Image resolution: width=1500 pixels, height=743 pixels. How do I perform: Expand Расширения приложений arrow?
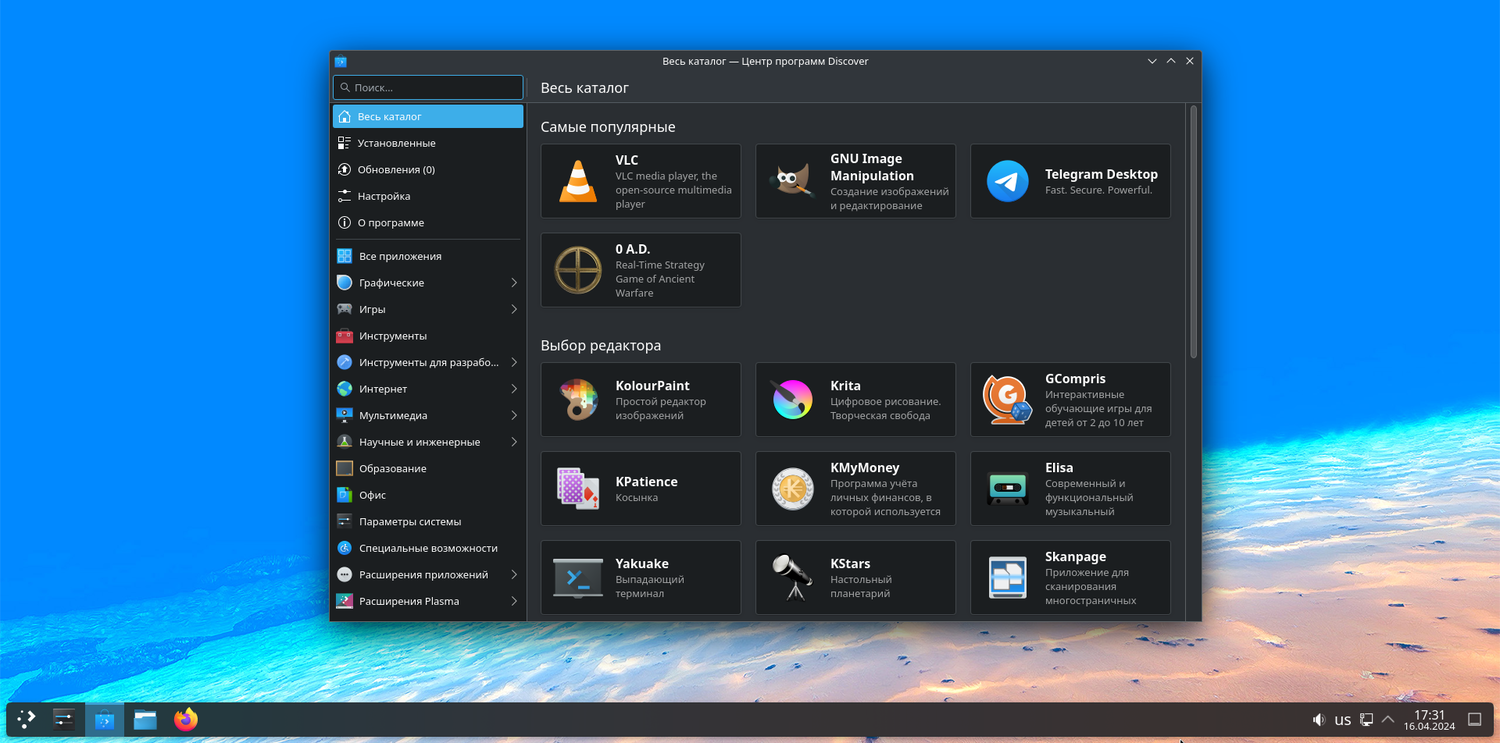pos(514,575)
